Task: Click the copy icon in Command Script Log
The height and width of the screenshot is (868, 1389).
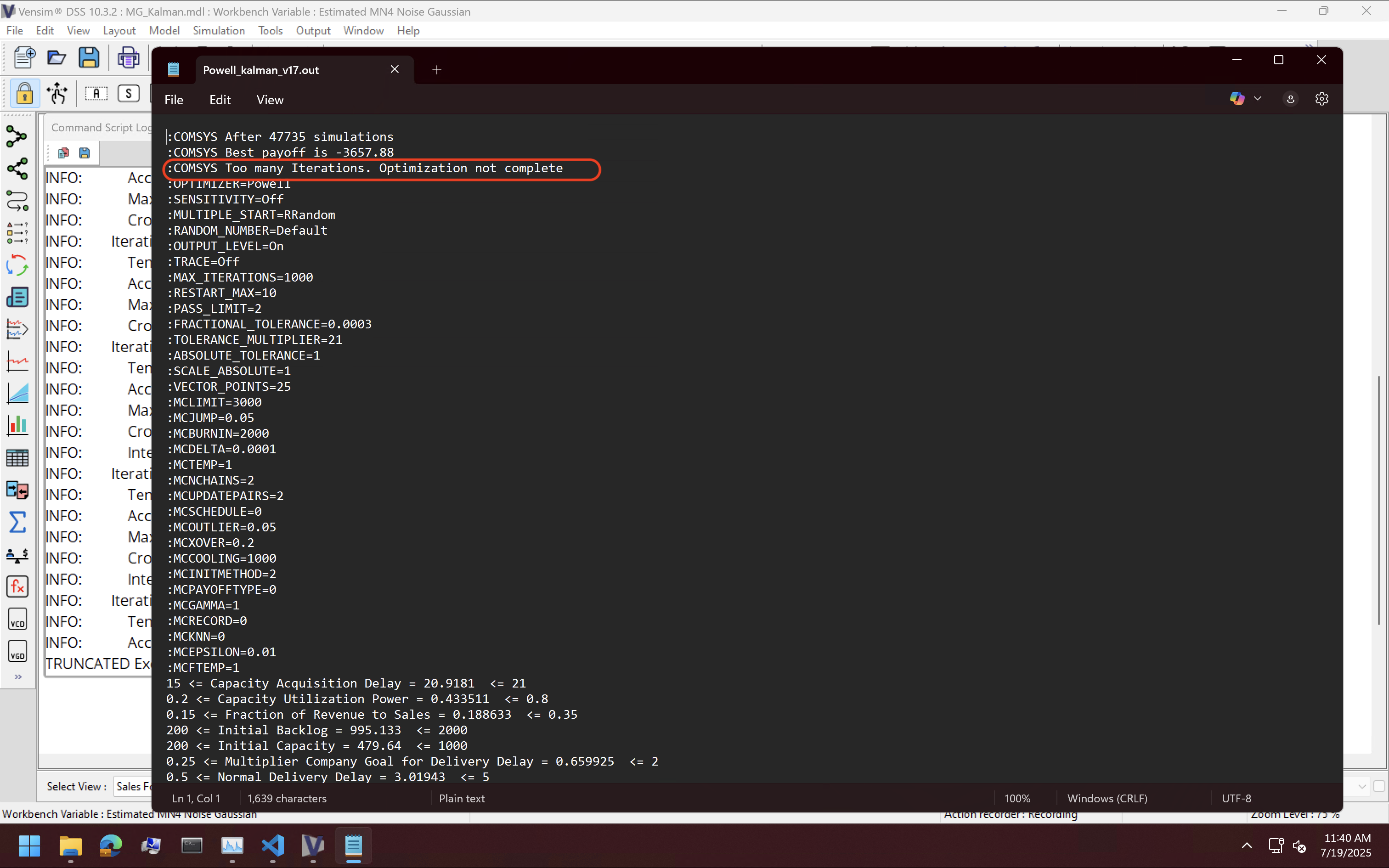Action: coord(63,152)
